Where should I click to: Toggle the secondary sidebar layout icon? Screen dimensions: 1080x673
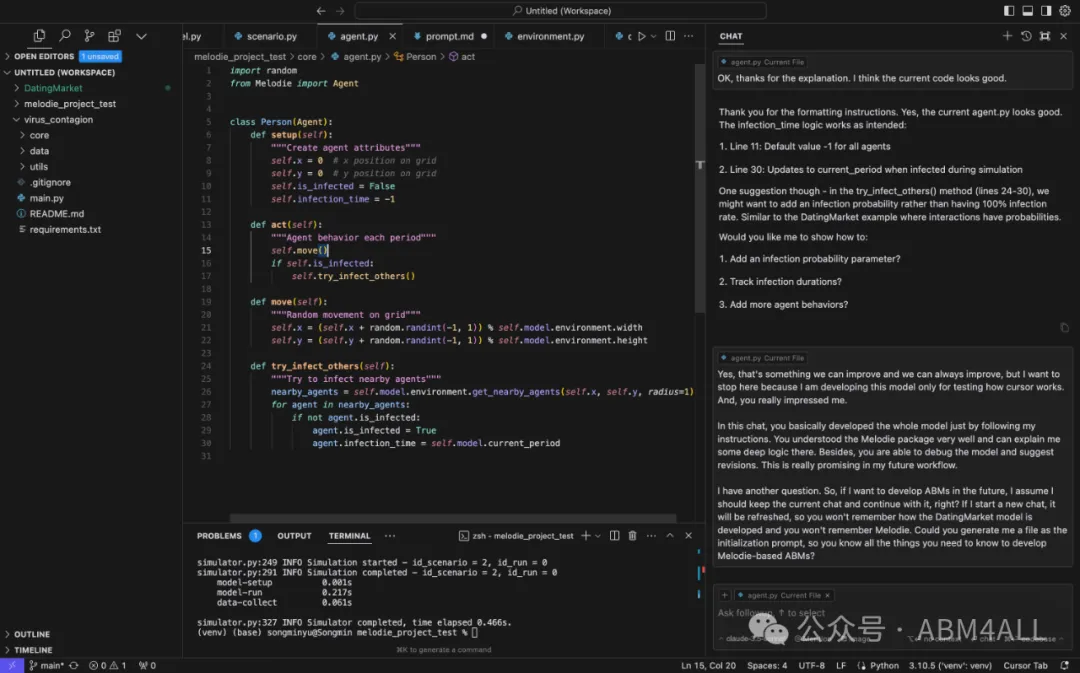coord(1046,10)
